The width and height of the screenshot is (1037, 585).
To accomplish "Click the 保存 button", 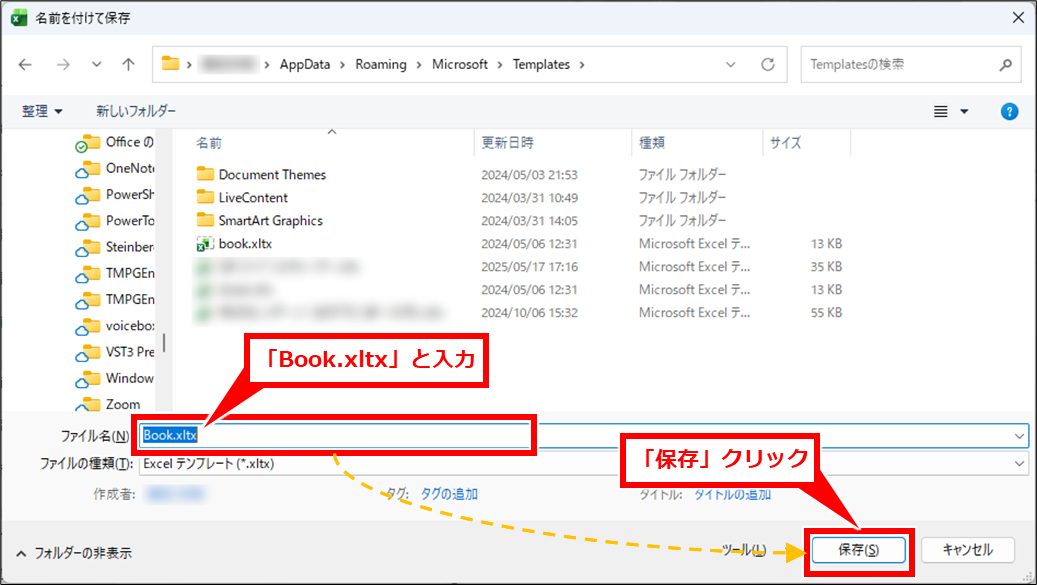I will coord(858,549).
